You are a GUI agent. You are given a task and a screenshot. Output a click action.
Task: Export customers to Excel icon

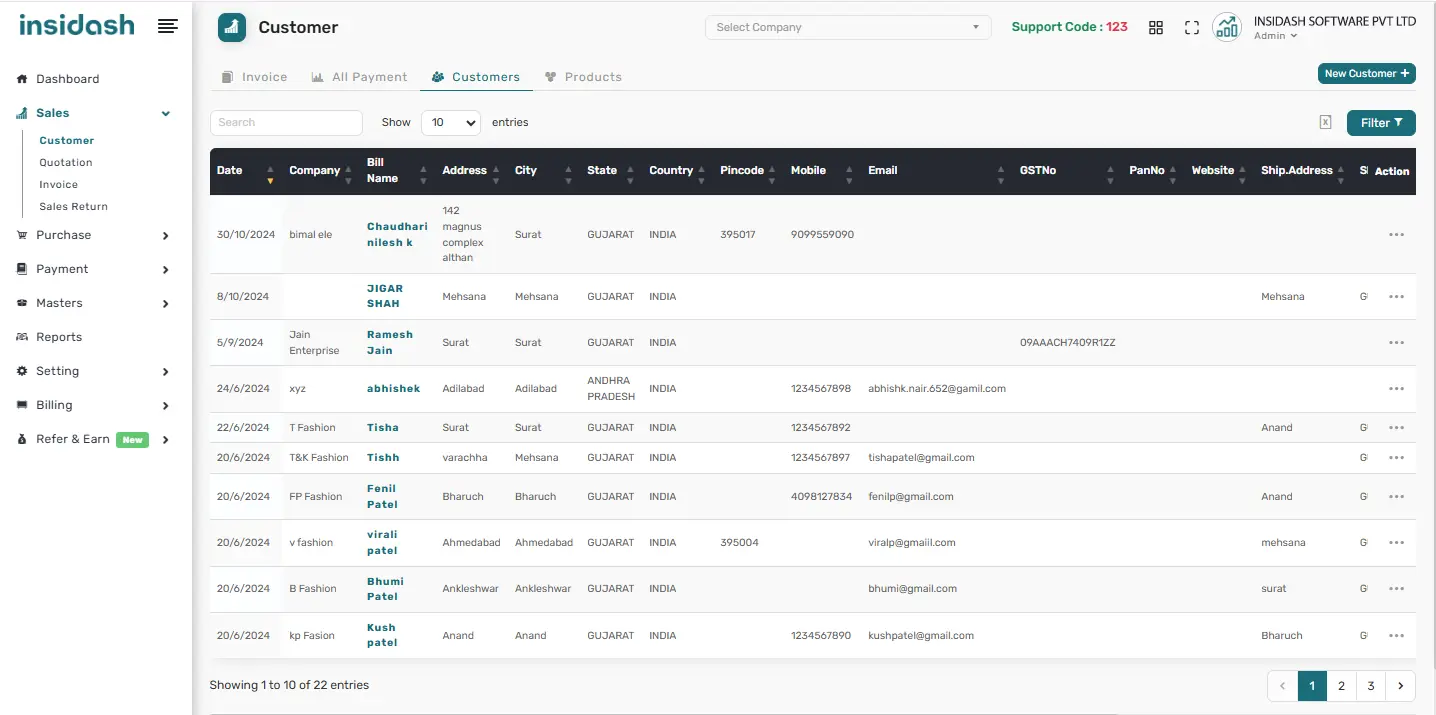(1325, 122)
